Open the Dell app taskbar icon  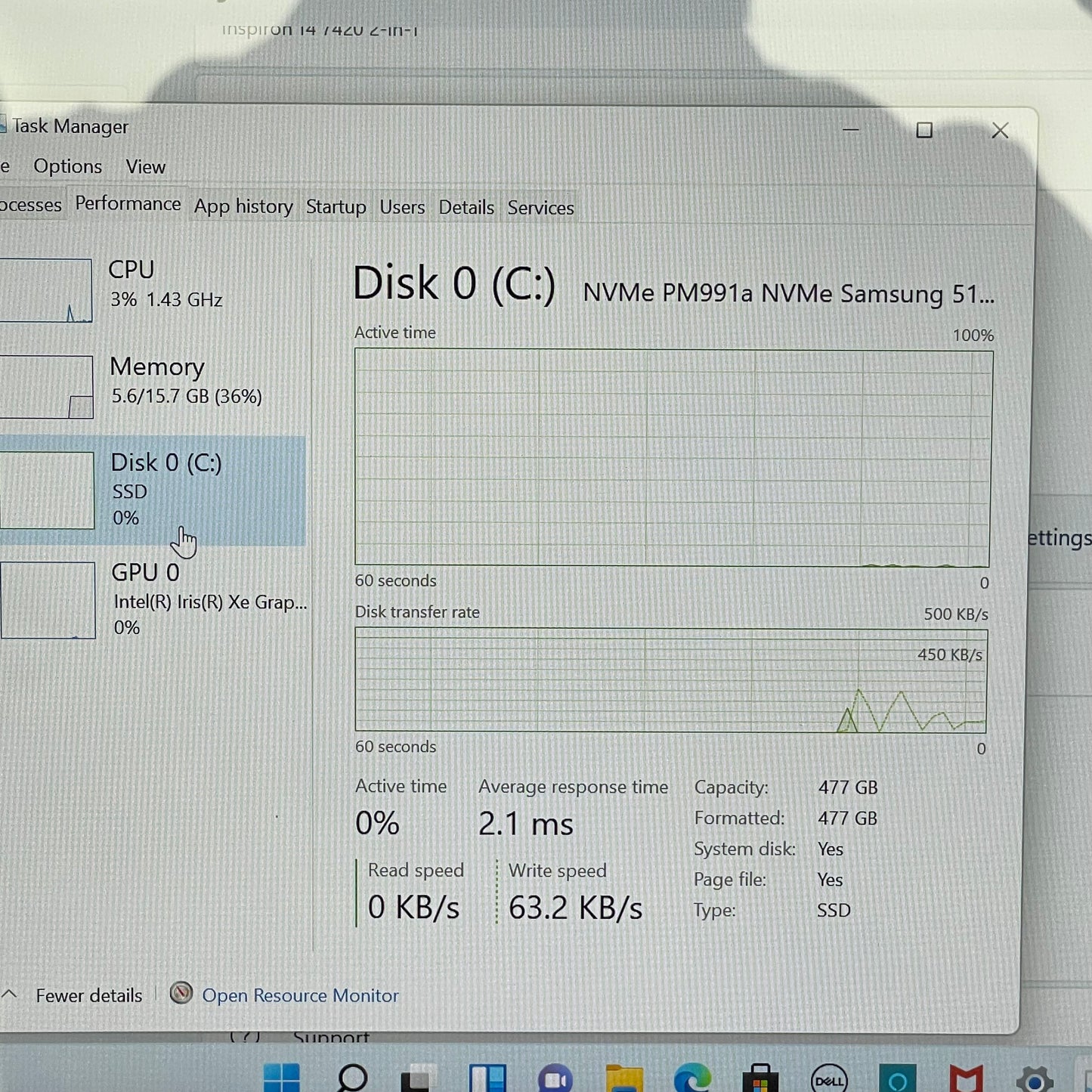(x=829, y=1079)
